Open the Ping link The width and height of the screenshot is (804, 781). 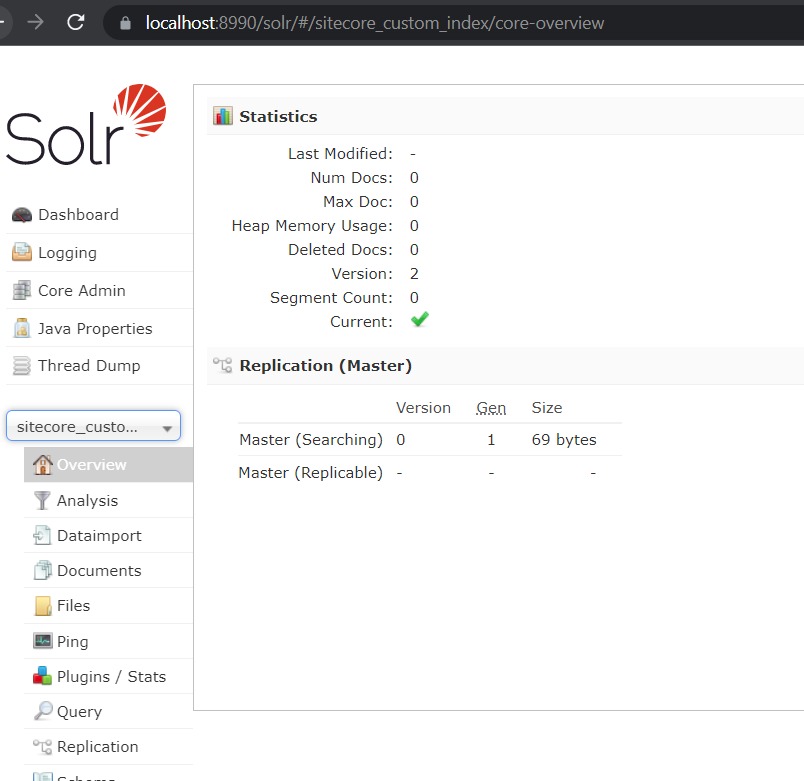(x=73, y=642)
